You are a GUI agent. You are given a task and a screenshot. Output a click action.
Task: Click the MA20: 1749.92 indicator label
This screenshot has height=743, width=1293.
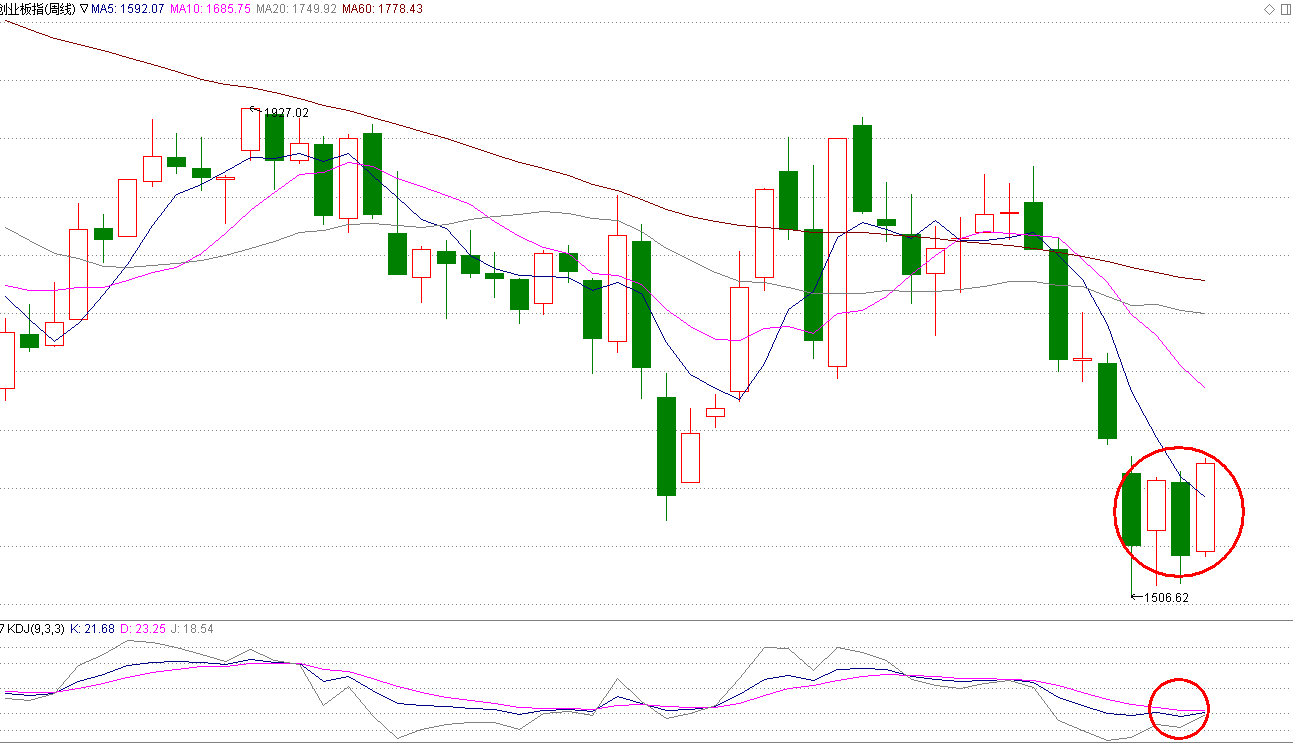[x=296, y=8]
